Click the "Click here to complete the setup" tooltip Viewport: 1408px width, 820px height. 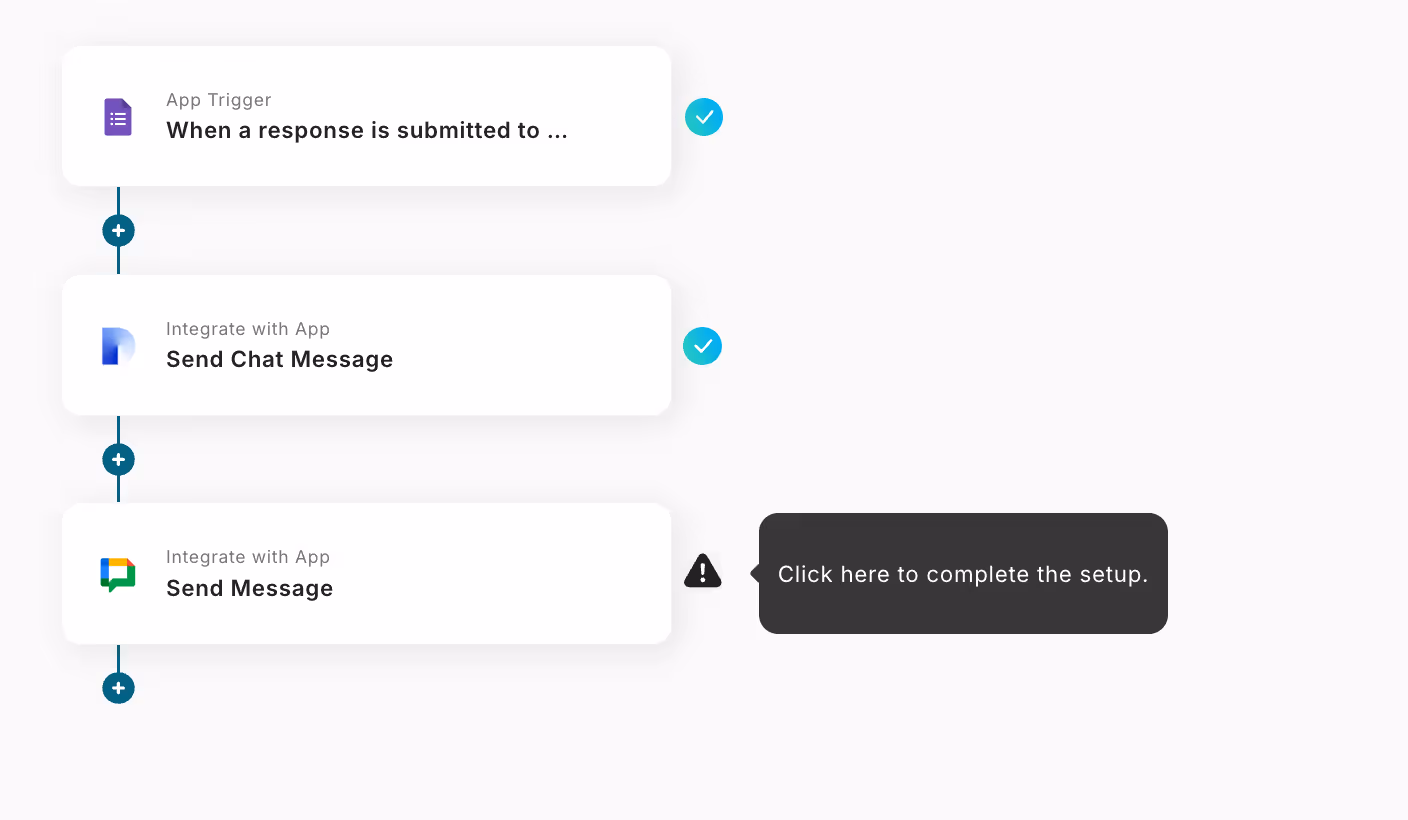pyautogui.click(x=963, y=573)
